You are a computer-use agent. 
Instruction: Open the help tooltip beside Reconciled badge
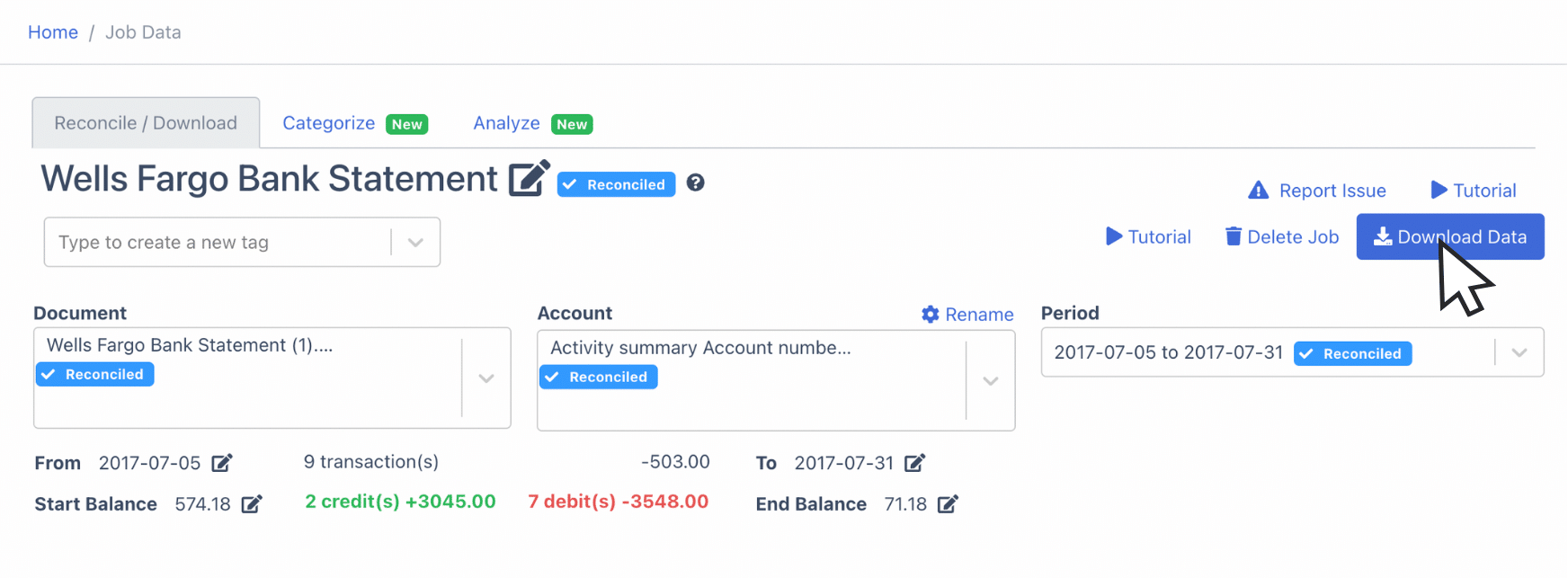tap(695, 183)
